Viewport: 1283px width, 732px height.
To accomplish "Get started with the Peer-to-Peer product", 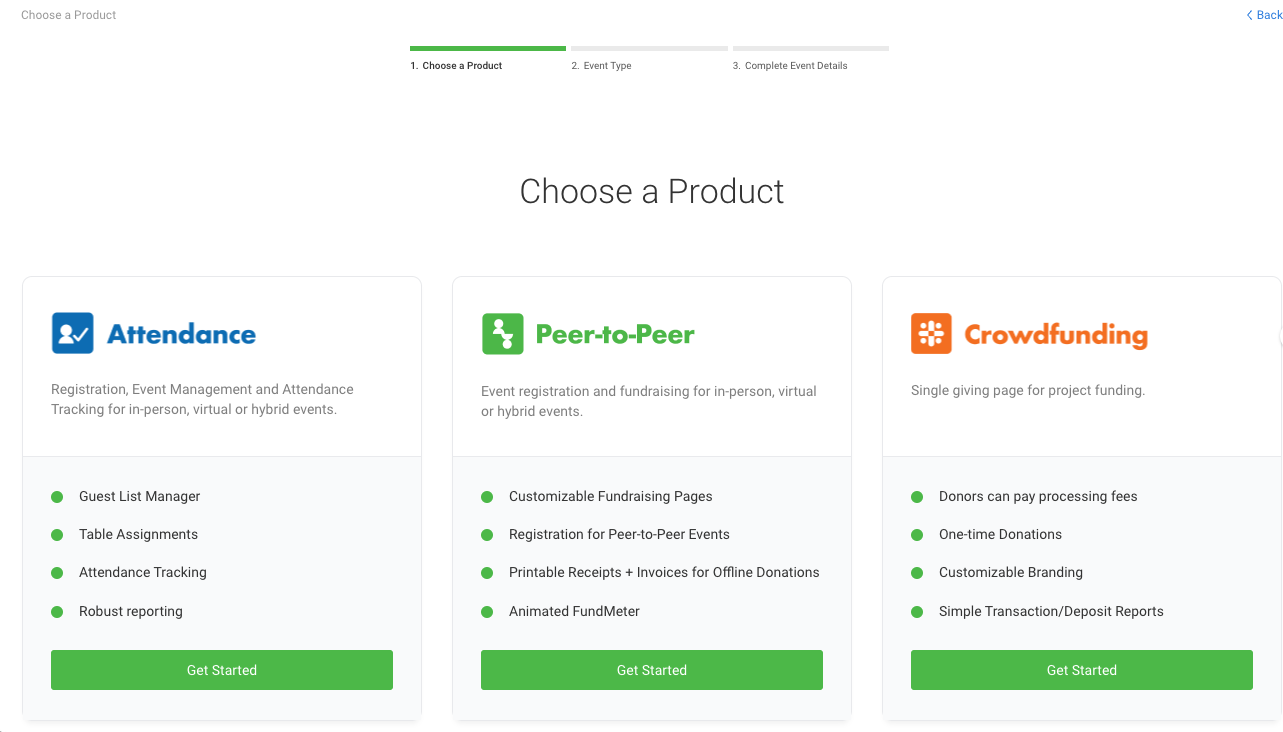I will (x=652, y=670).
